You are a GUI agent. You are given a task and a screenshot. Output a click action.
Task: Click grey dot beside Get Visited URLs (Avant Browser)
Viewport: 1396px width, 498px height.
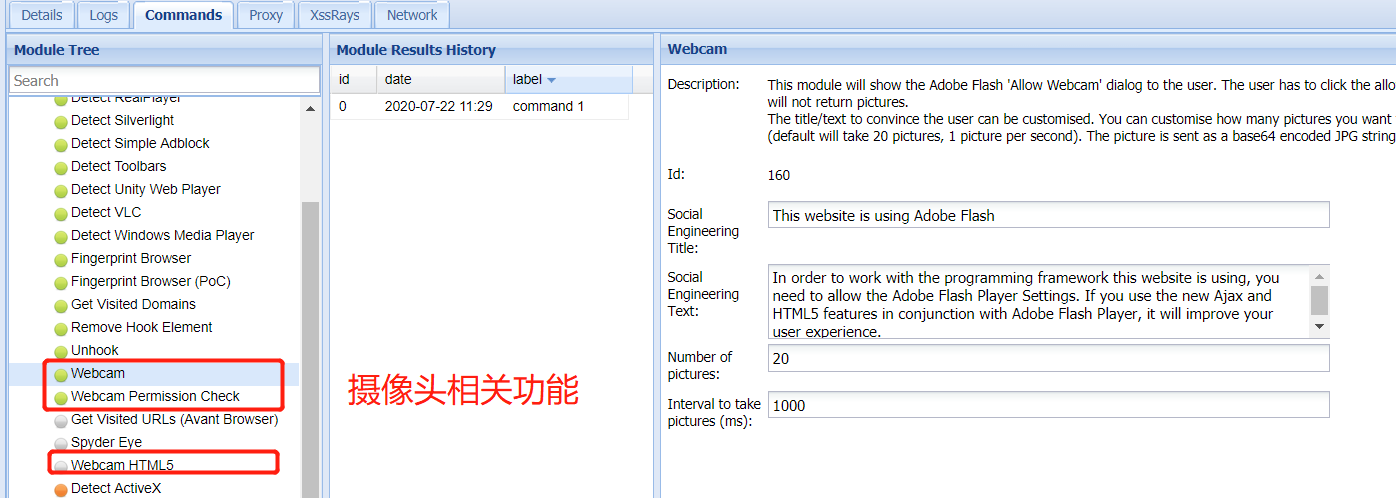[61, 420]
